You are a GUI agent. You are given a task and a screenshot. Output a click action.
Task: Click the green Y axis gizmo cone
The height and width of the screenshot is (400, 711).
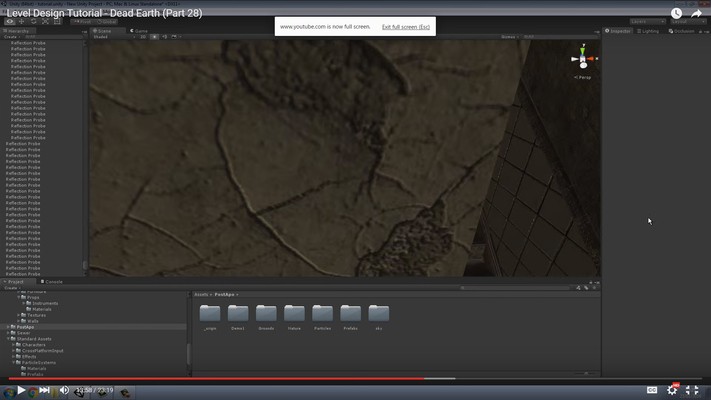[583, 50]
